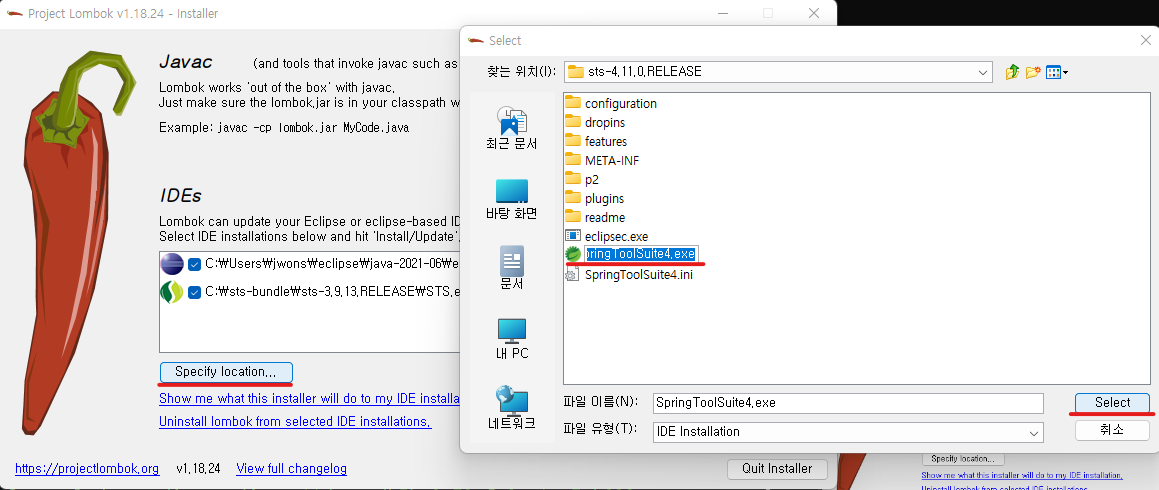Viewport: 1159px width, 490px height.
Task: Select the eclipse java-2021-06 path entry
Action: [x=333, y=265]
